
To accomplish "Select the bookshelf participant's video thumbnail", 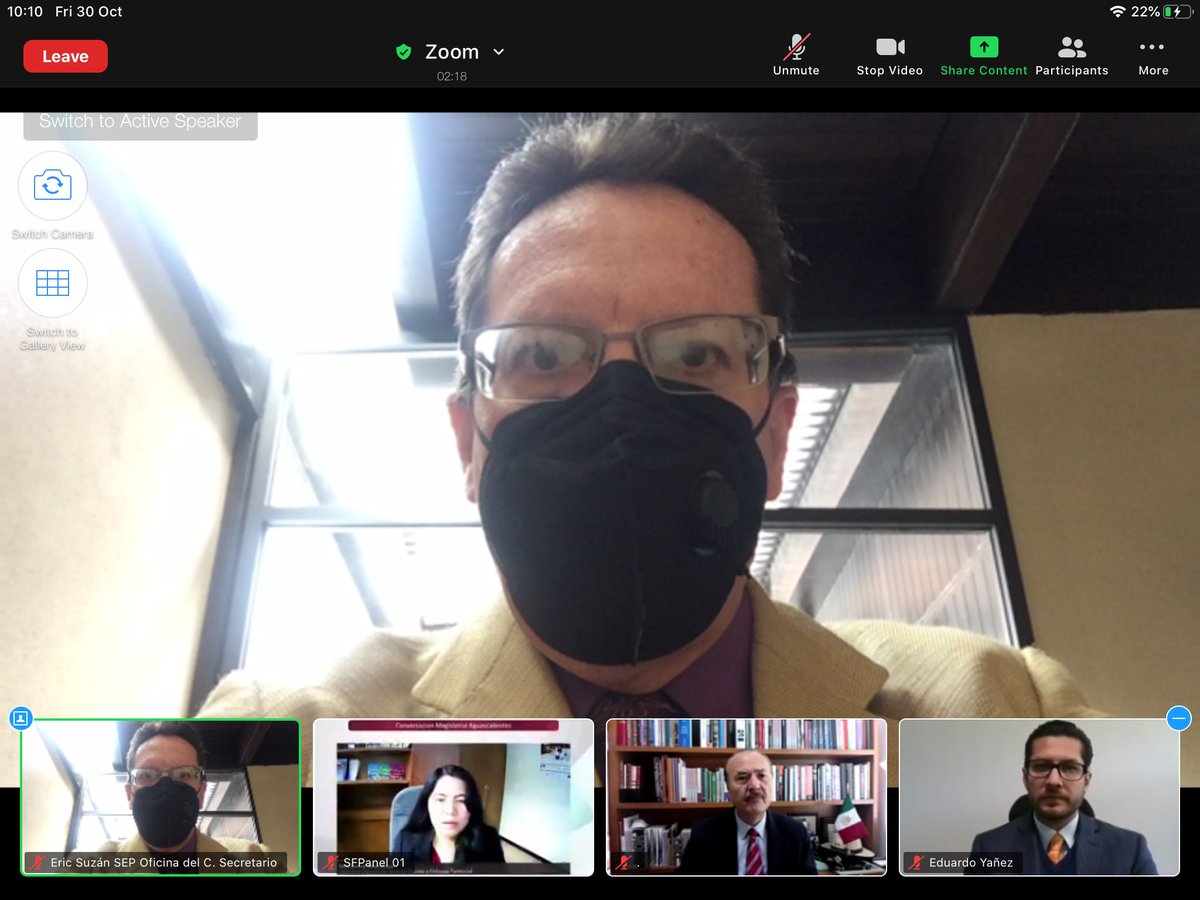I will (x=746, y=797).
